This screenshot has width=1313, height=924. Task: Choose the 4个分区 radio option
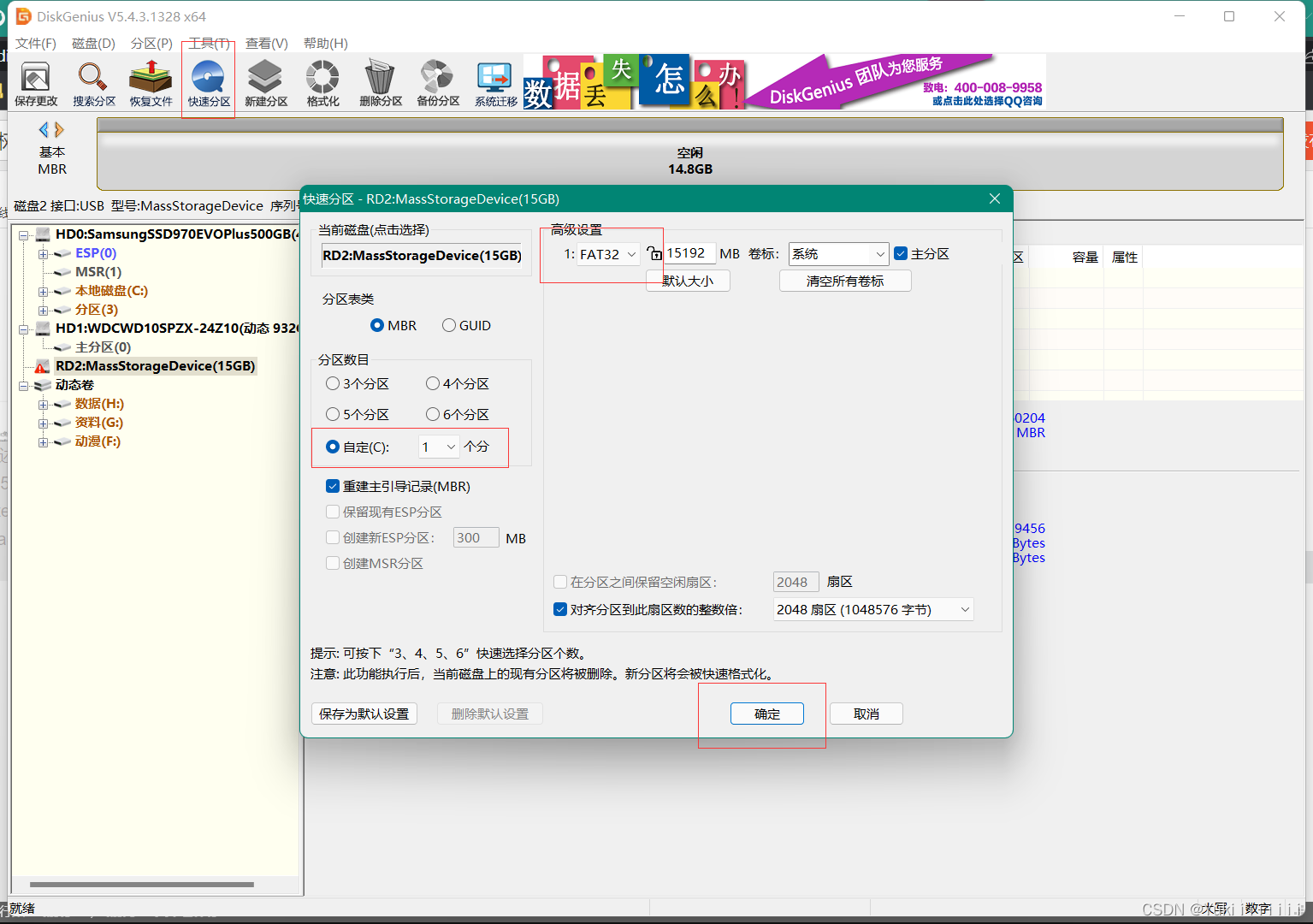coord(433,384)
